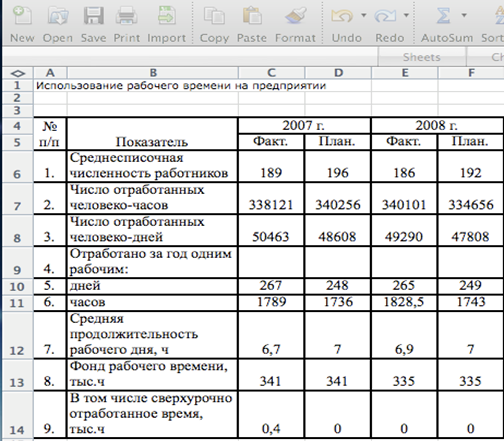This screenshot has width=504, height=441.
Task: Select column C header
Action: pos(271,73)
